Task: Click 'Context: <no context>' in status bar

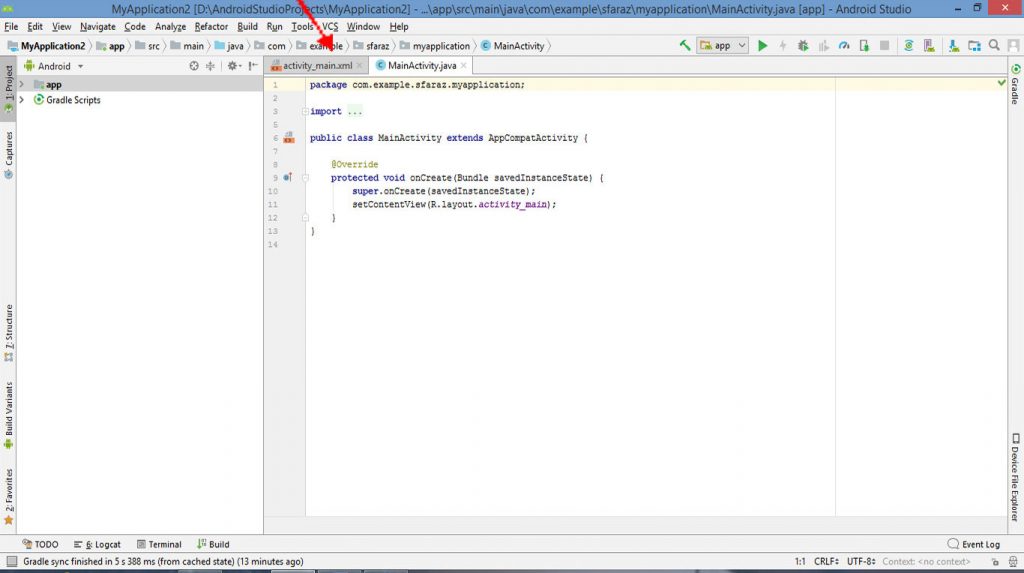Action: pos(926,562)
